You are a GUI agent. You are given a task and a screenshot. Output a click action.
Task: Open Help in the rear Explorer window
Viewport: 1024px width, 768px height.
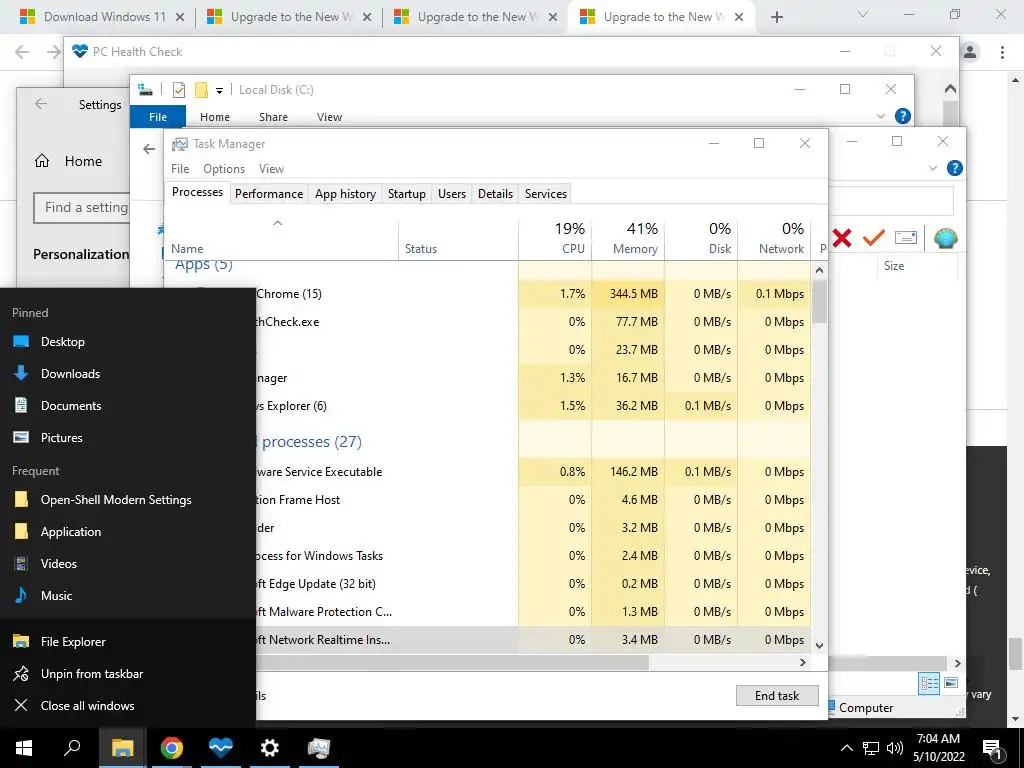[x=954, y=168]
